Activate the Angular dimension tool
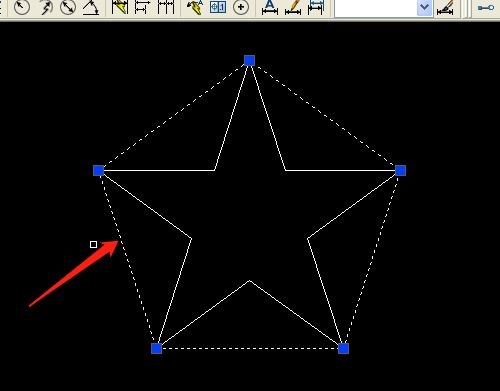 [x=91, y=7]
